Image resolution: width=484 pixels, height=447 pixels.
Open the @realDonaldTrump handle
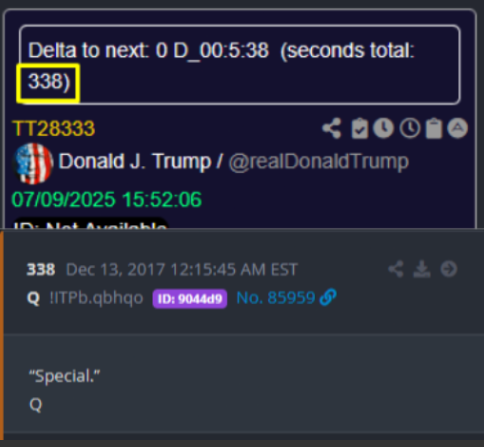[319, 162]
